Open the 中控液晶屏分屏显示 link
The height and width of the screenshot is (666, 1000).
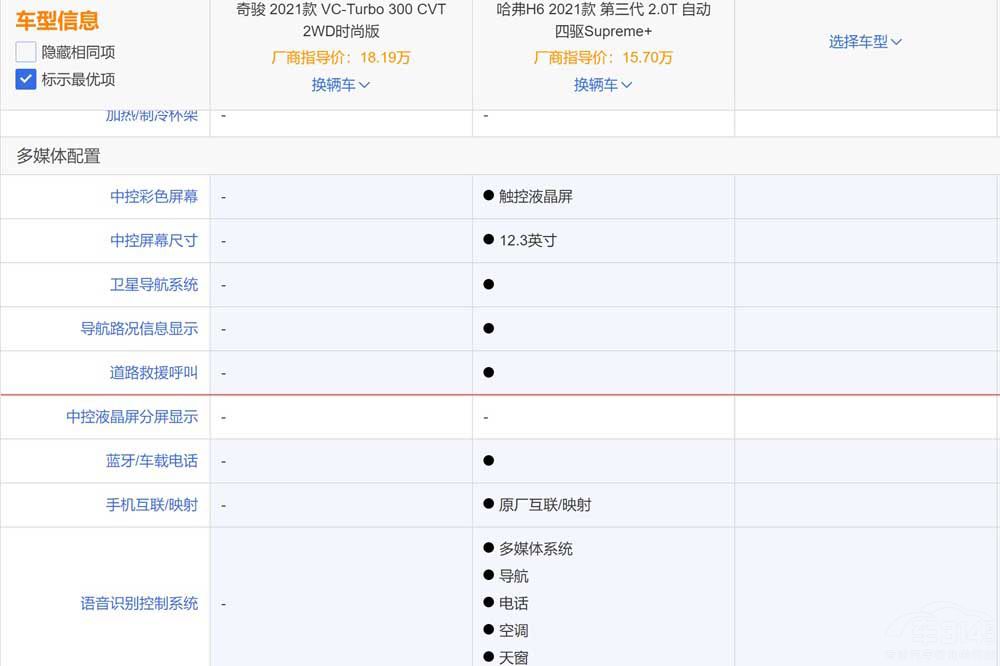click(x=132, y=417)
